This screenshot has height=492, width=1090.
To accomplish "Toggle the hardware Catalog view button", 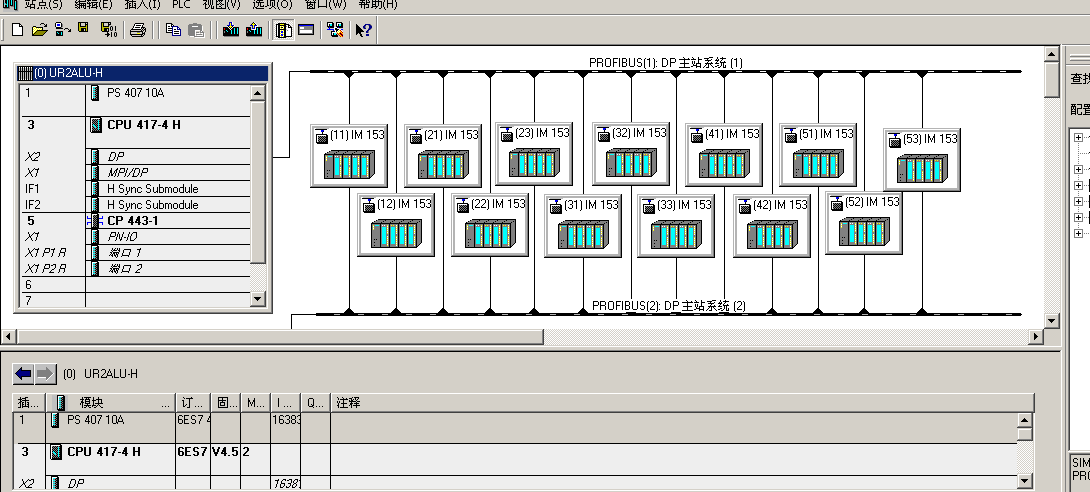I will coord(284,30).
